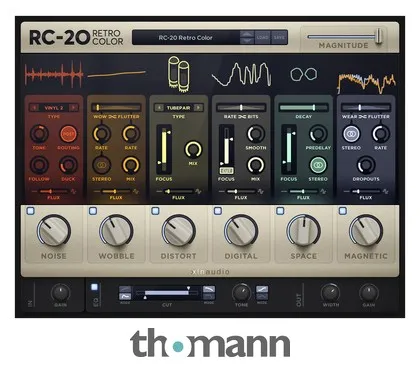Click the Wobble FLUX waveform icon

136,192
